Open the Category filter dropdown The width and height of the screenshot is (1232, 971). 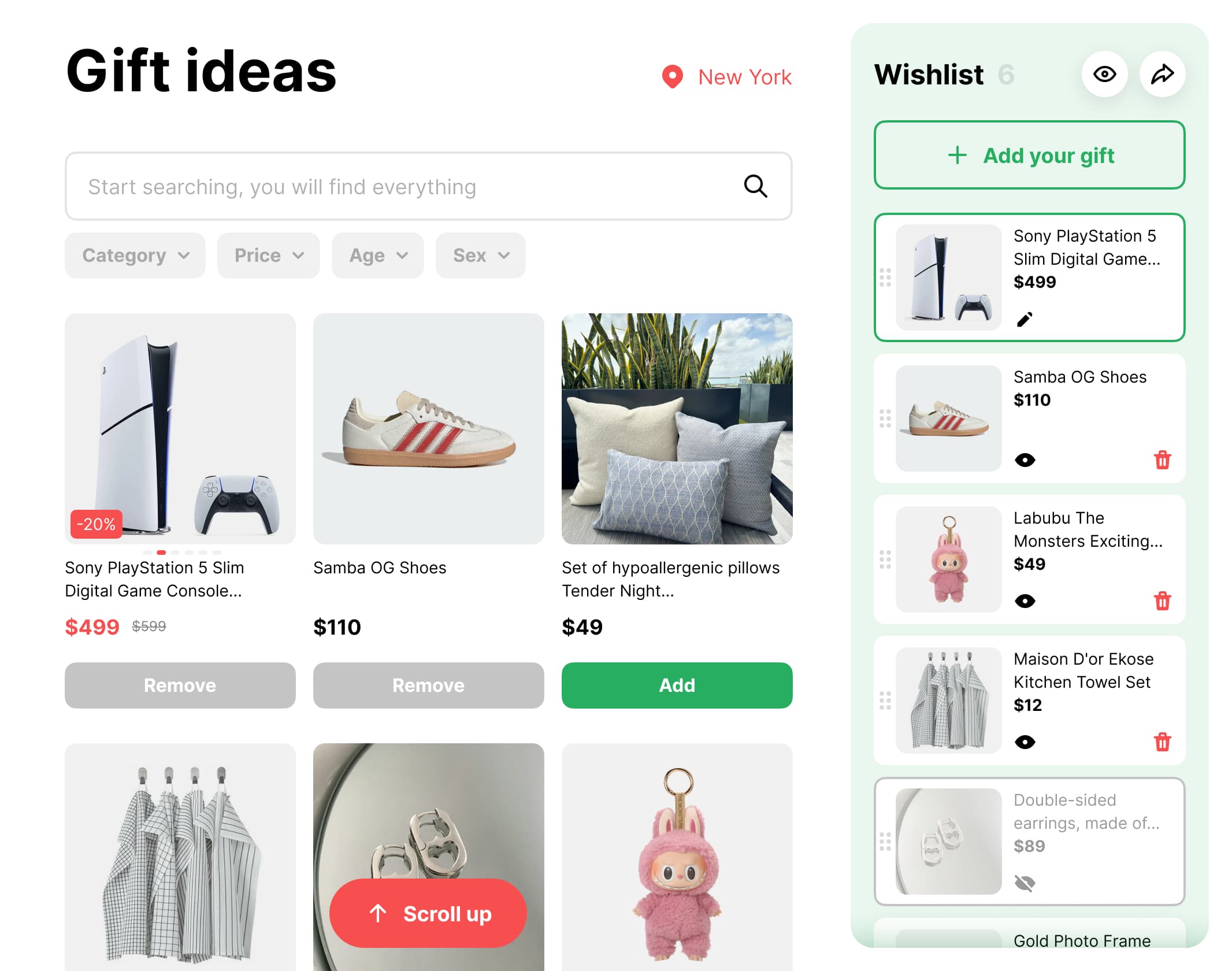pyautogui.click(x=135, y=255)
